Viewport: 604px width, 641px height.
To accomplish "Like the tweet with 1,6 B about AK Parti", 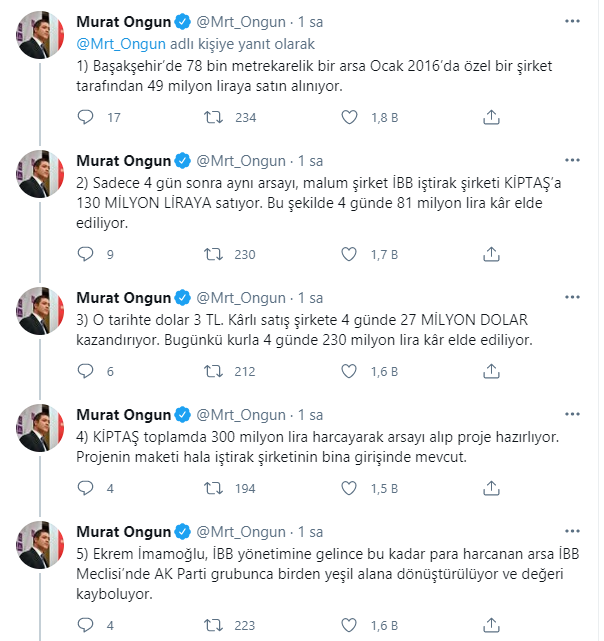I will [349, 625].
